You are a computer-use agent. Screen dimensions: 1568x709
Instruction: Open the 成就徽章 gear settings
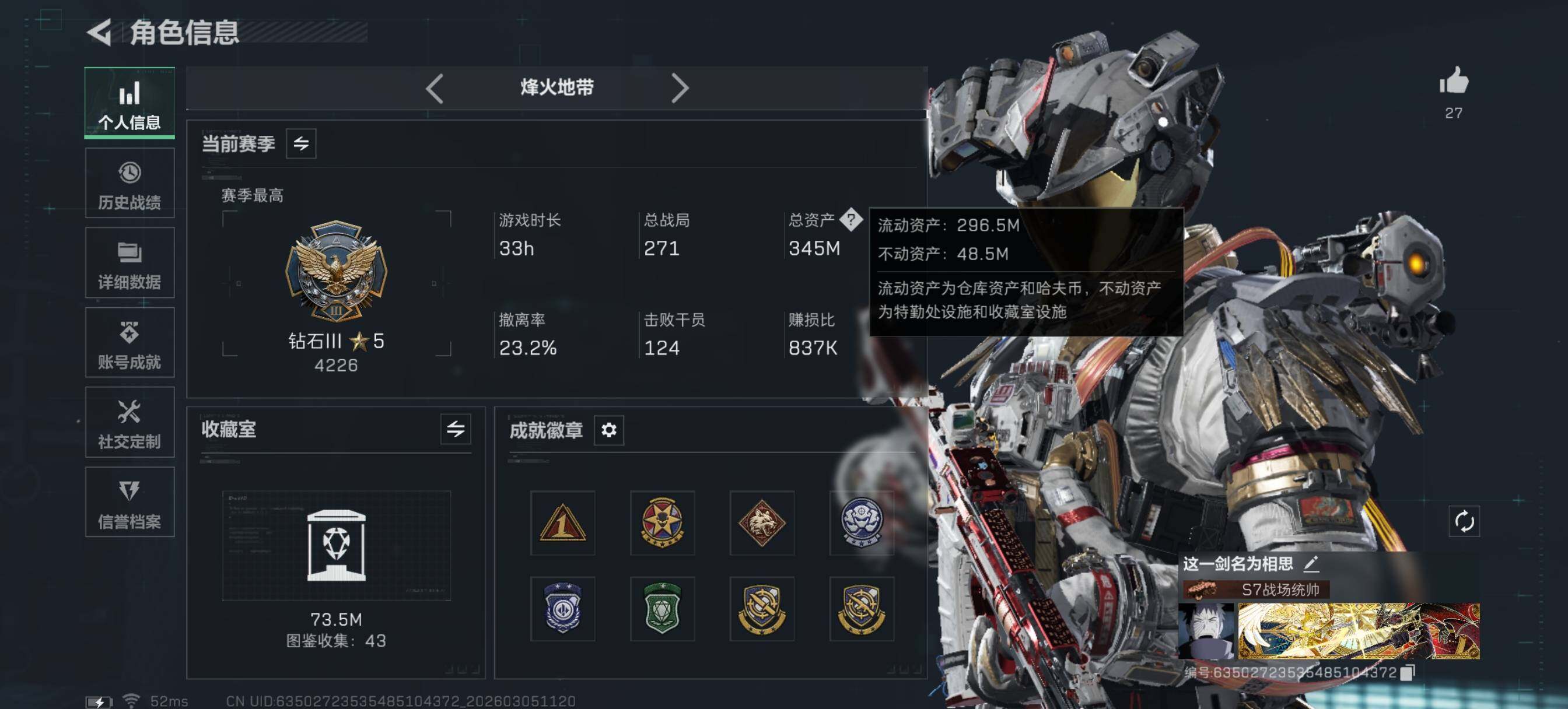point(608,430)
